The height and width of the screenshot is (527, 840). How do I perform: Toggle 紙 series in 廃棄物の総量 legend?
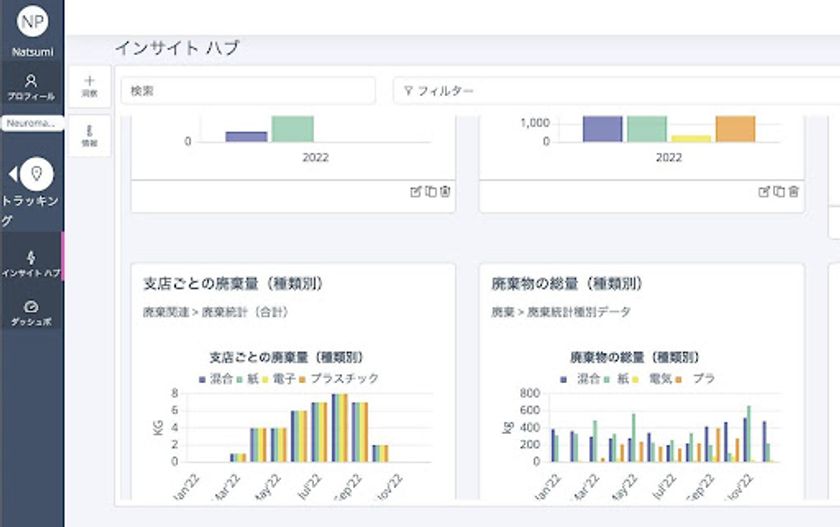click(x=617, y=379)
